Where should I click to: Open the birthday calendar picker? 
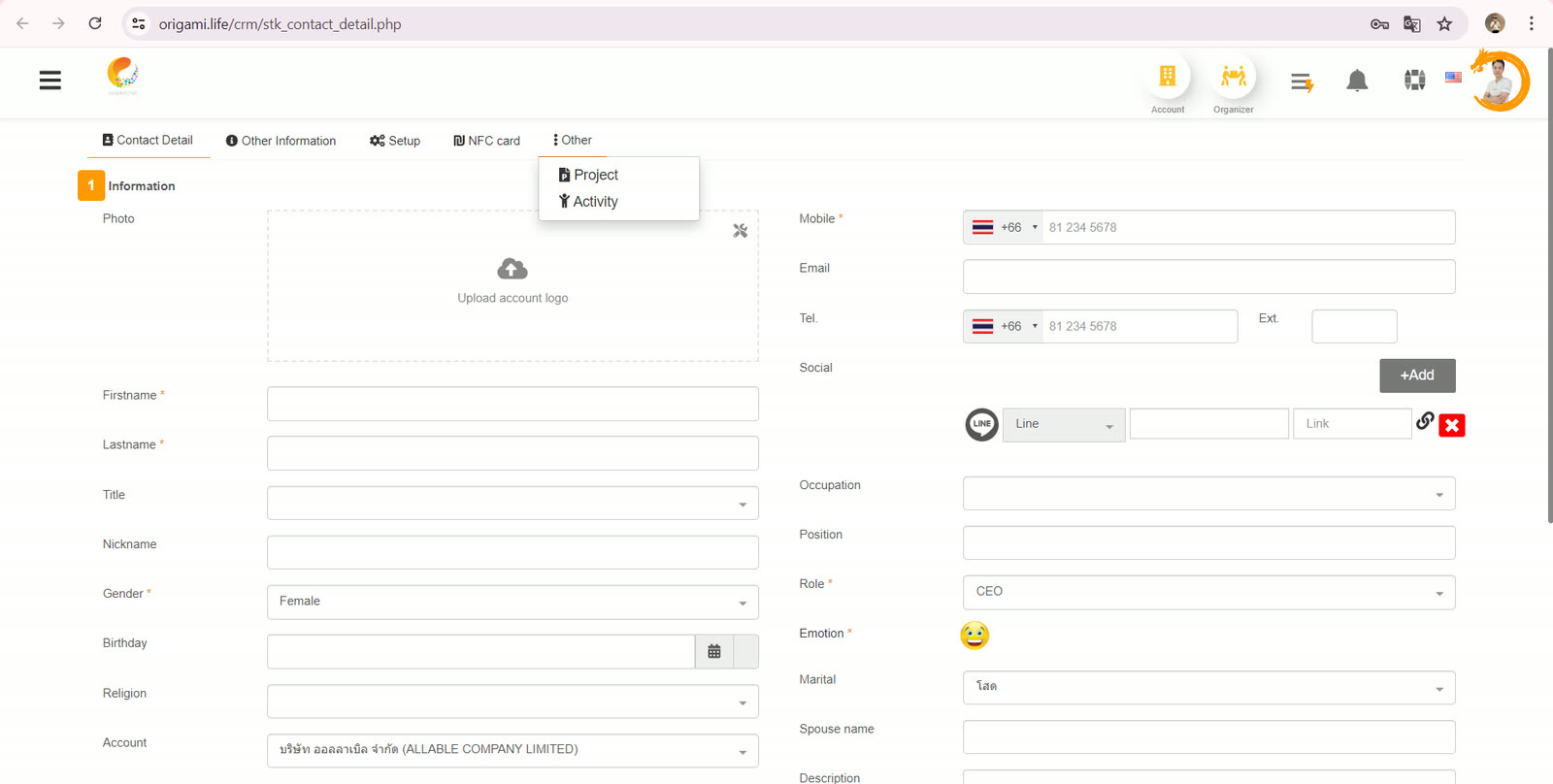click(714, 652)
